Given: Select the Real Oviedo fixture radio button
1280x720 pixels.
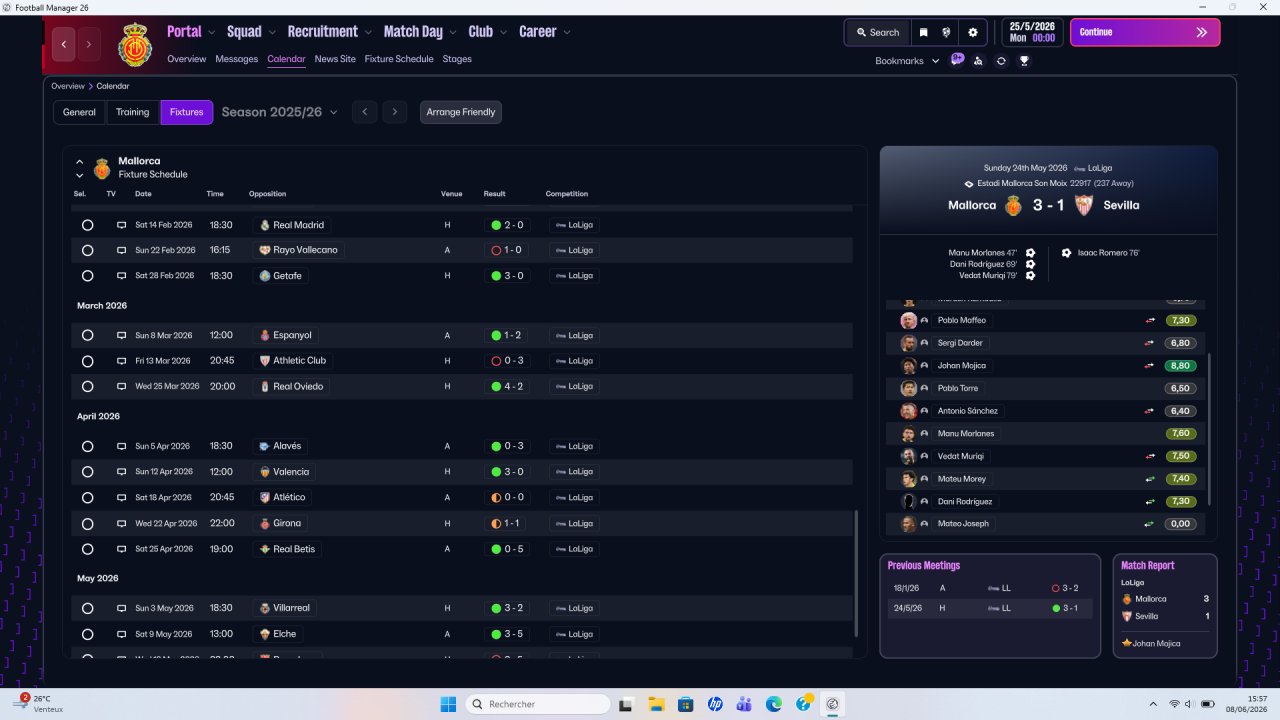Looking at the screenshot, I should pos(87,386).
